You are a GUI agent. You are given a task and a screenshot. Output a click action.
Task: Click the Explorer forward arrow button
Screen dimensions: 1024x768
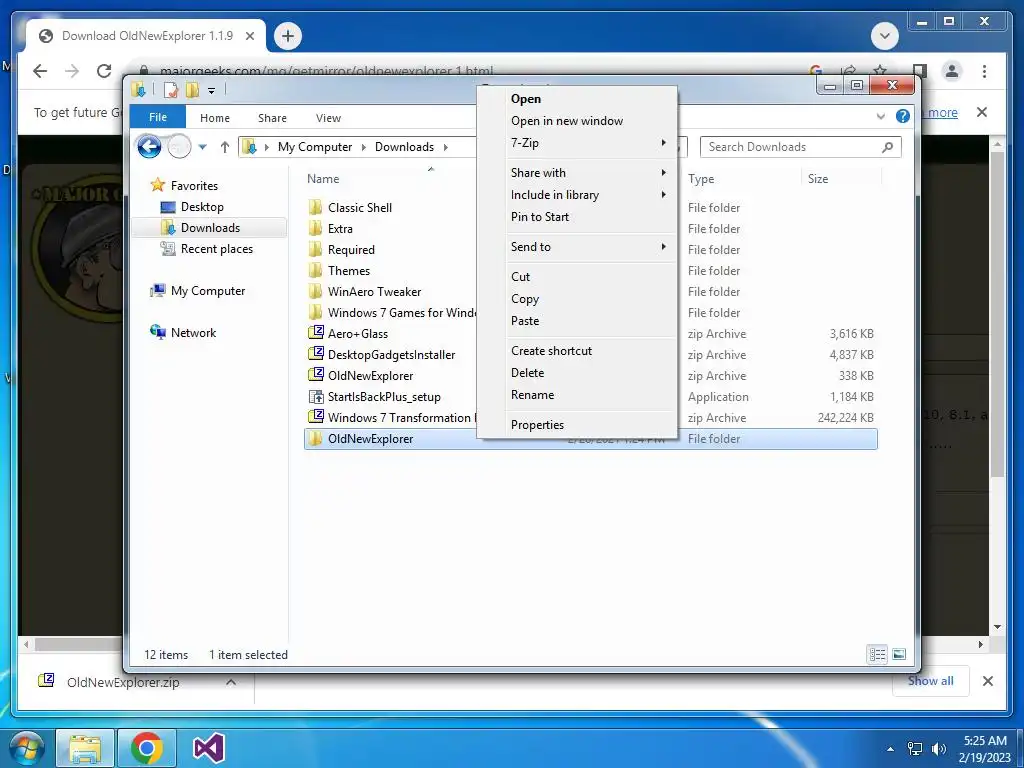179,147
